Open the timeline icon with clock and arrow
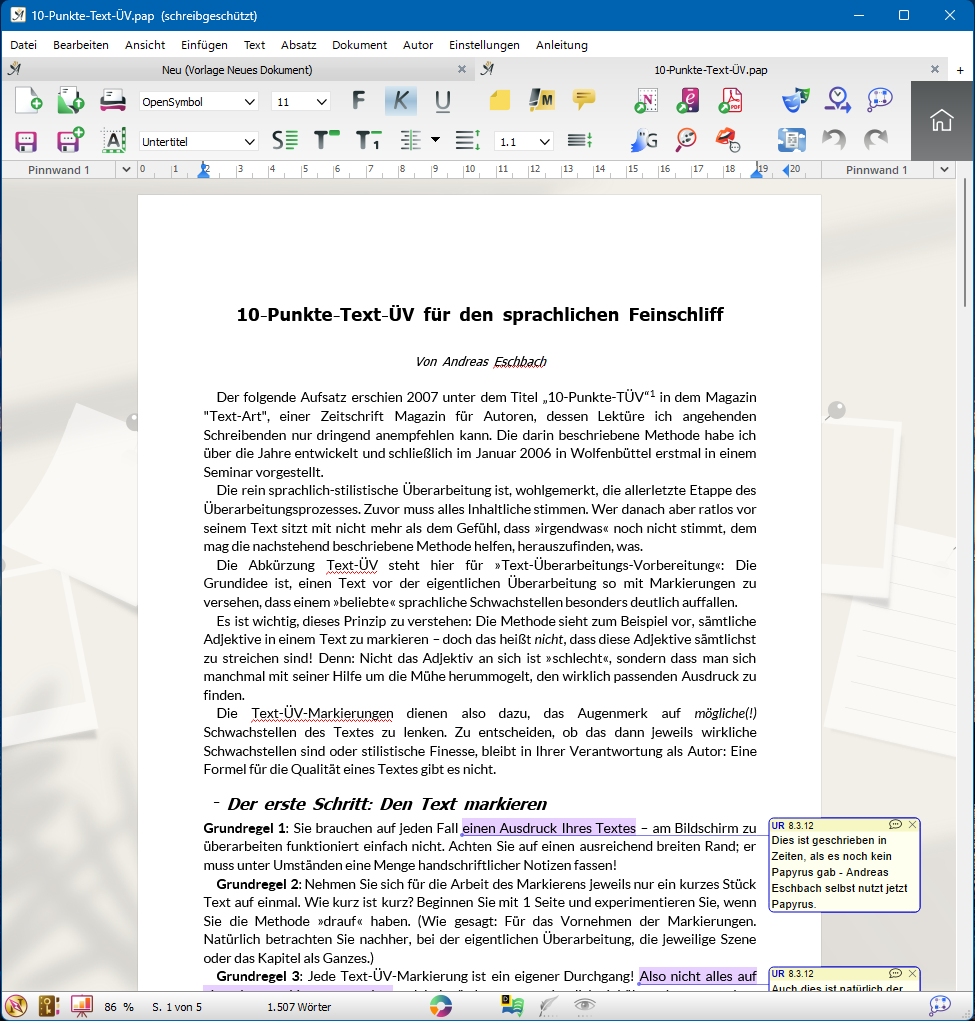Image resolution: width=975 pixels, height=1021 pixels. [838, 100]
